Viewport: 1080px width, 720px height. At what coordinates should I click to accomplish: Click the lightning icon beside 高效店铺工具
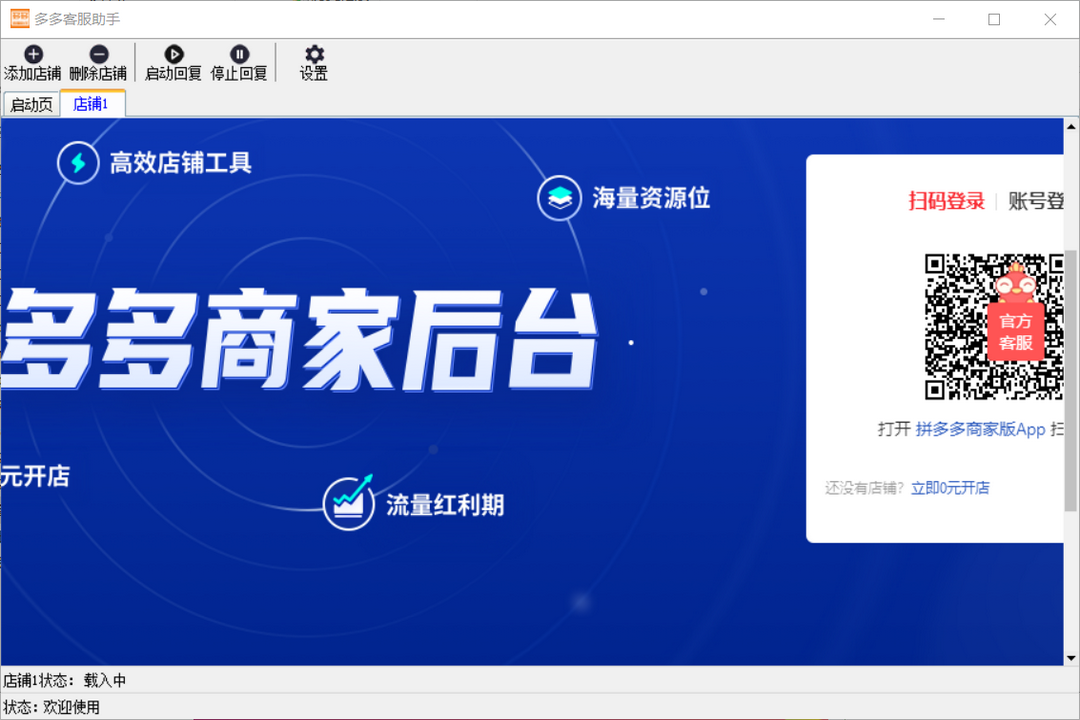click(x=78, y=162)
